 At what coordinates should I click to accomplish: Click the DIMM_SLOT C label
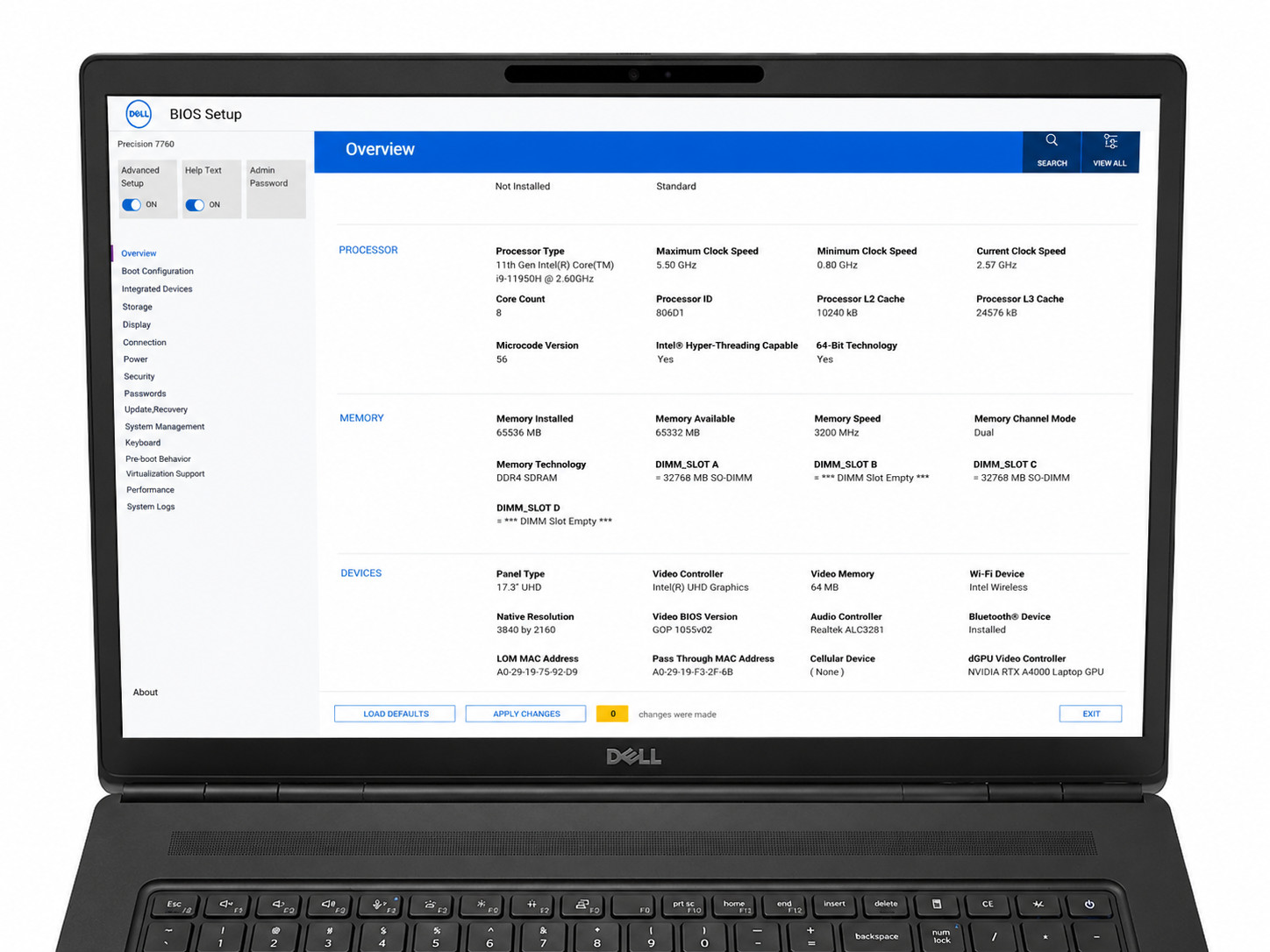click(1005, 465)
